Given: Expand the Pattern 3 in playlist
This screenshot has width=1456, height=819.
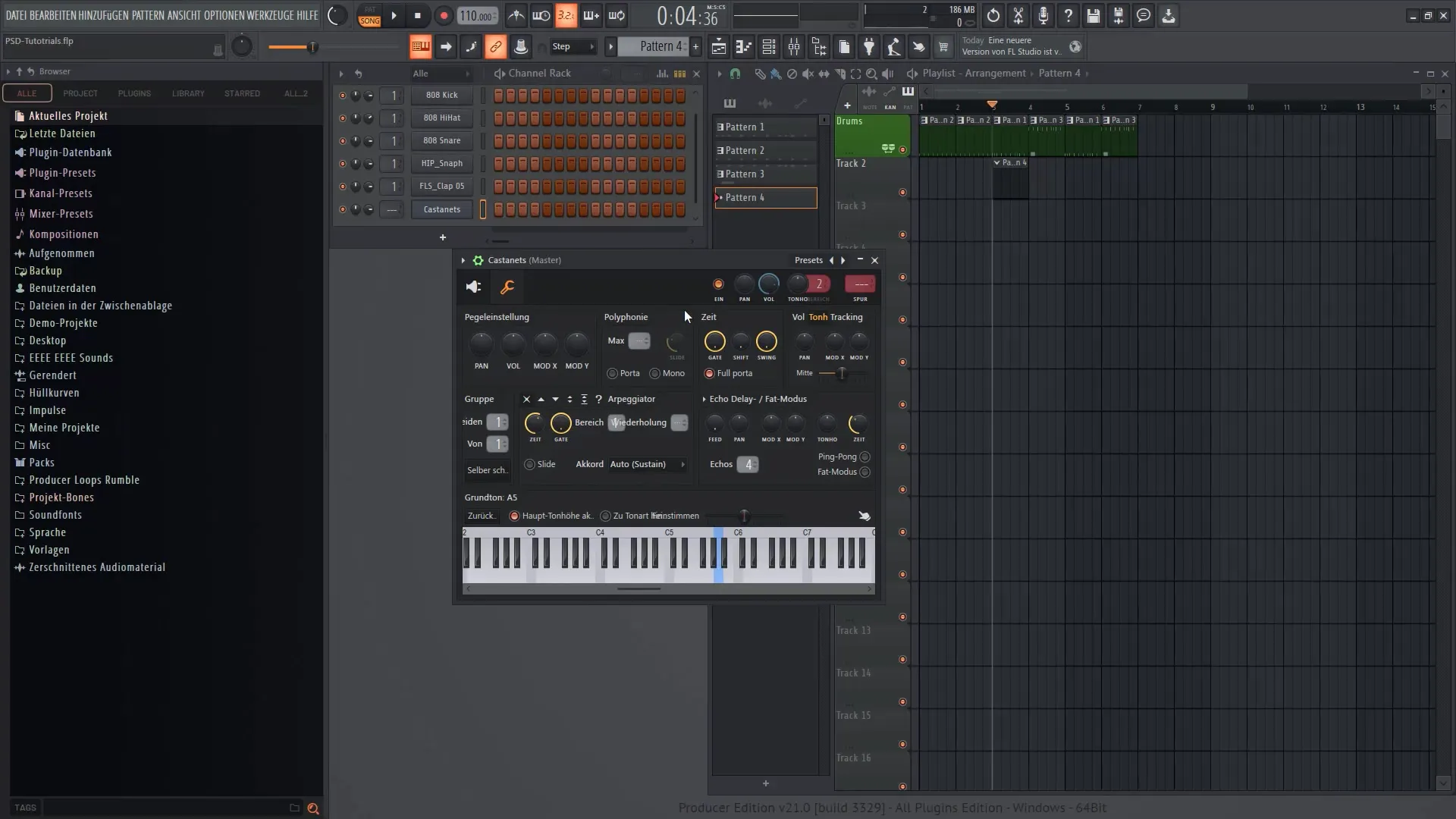Looking at the screenshot, I should click(720, 173).
